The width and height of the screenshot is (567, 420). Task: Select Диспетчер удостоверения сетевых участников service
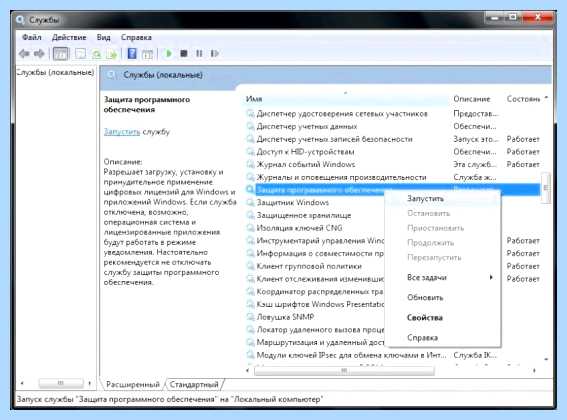pyautogui.click(x=342, y=114)
